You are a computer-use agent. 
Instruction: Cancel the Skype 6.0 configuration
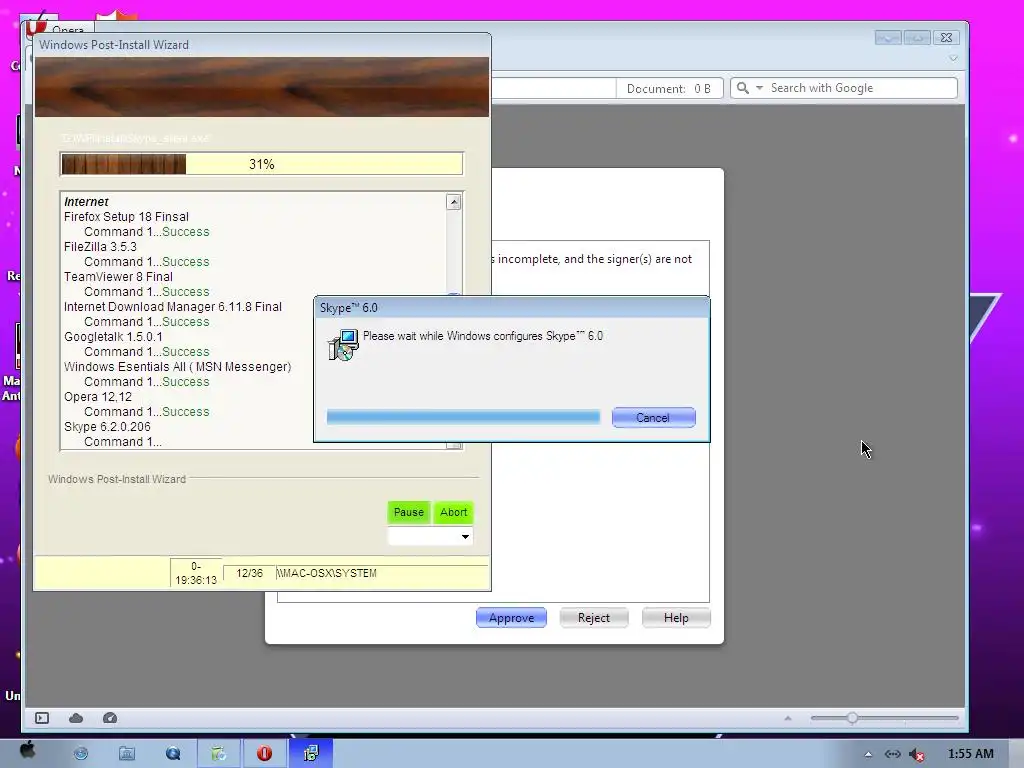653,418
